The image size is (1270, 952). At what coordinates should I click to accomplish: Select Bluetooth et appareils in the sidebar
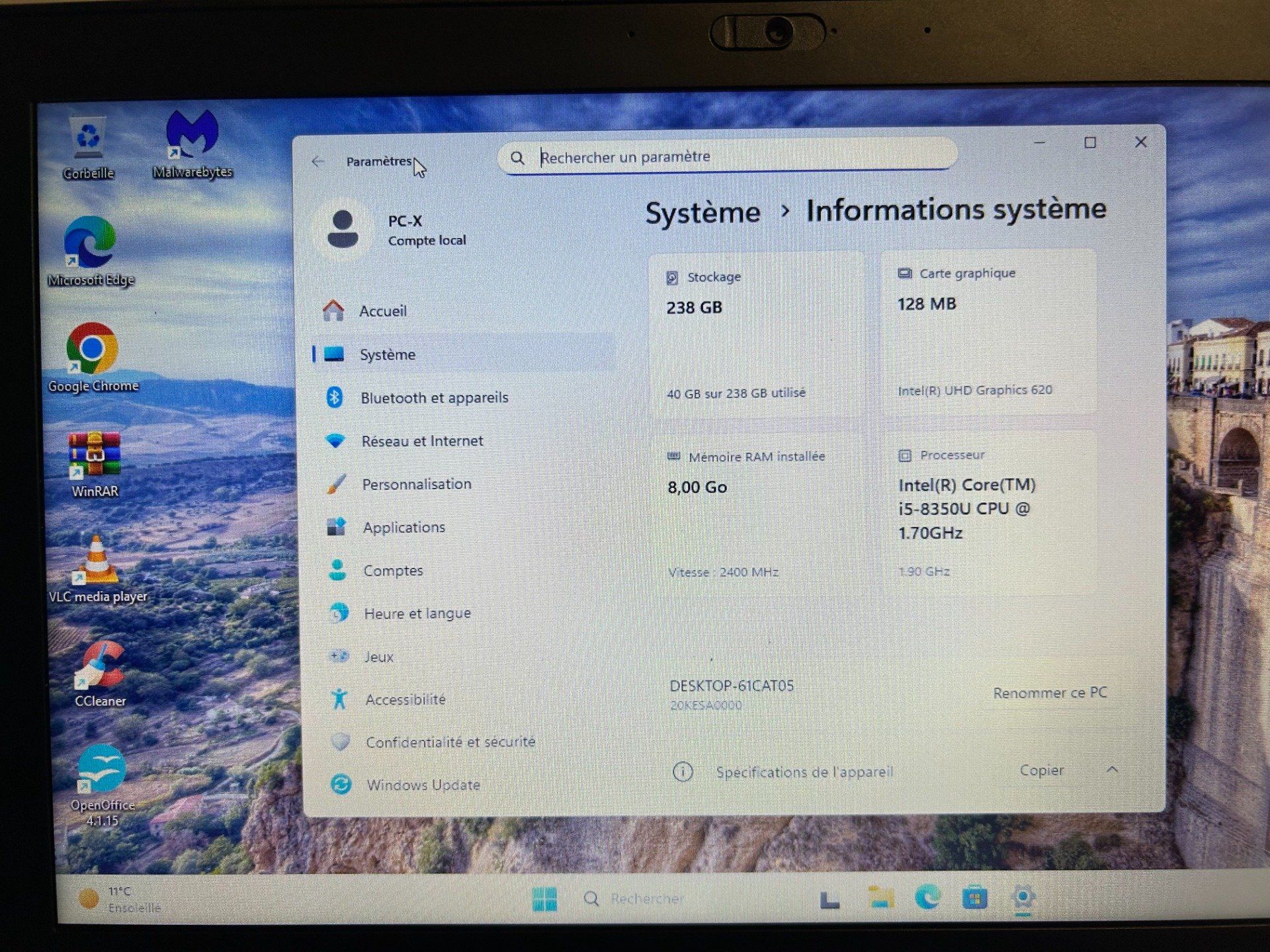click(434, 397)
